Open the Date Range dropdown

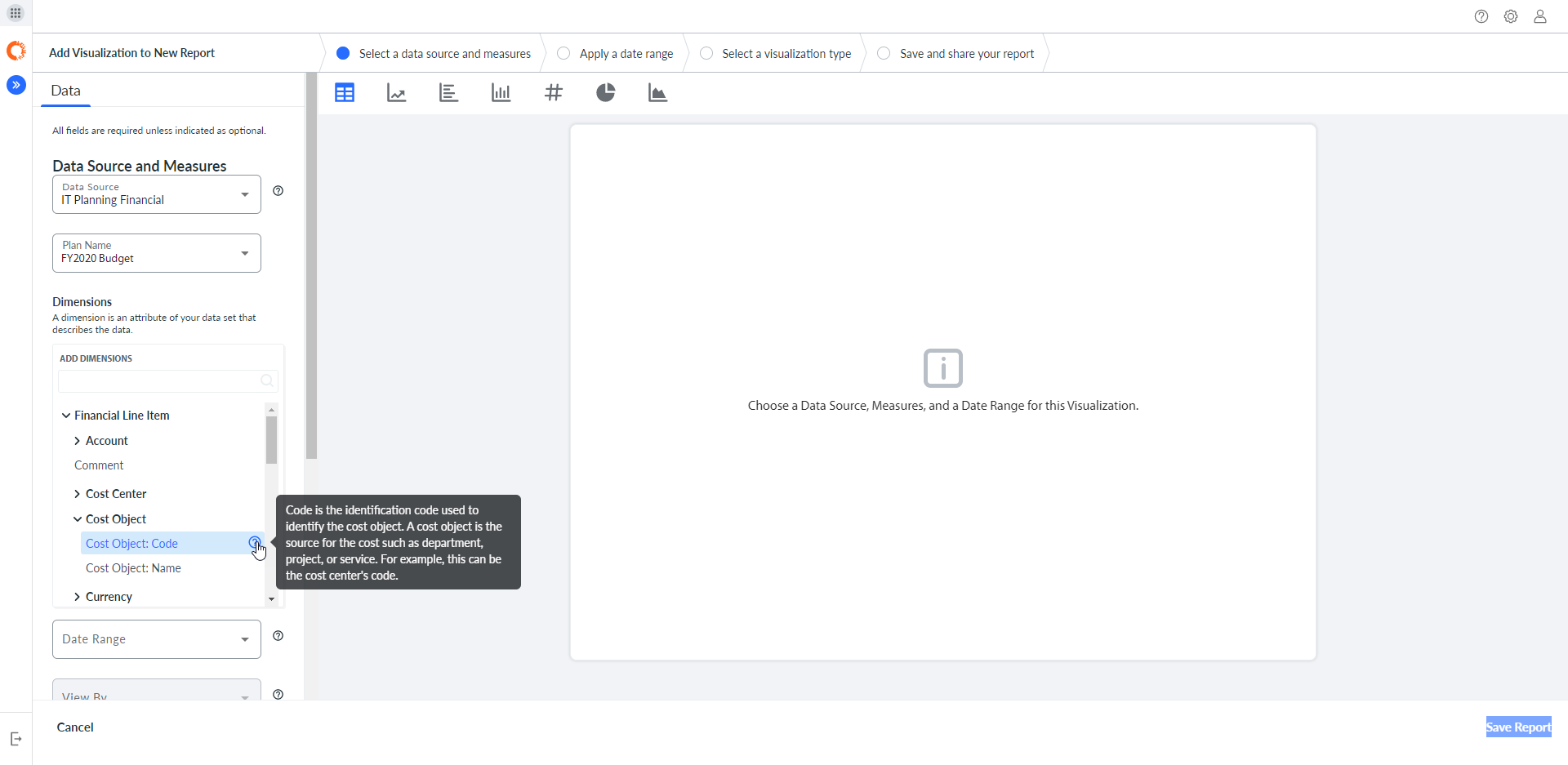[157, 639]
